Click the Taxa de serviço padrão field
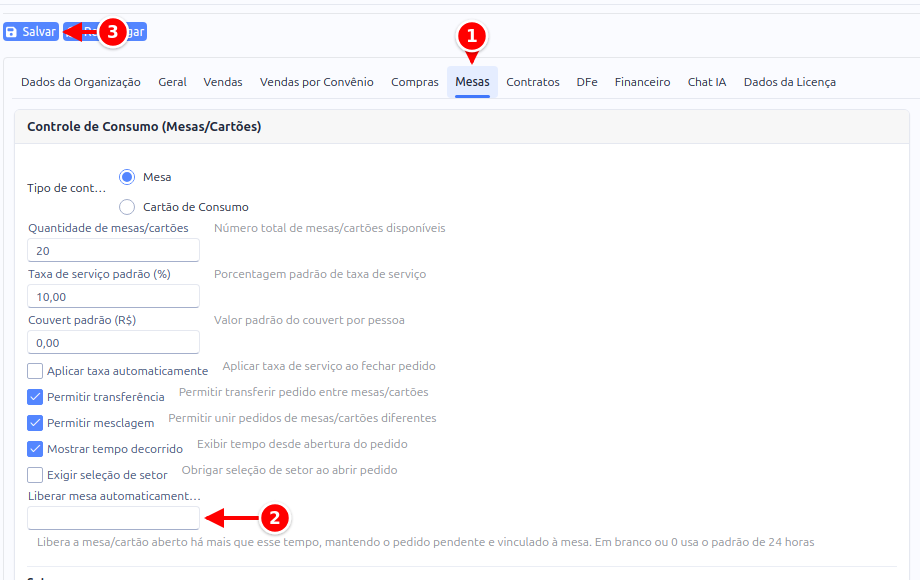The image size is (920, 580). (x=113, y=297)
